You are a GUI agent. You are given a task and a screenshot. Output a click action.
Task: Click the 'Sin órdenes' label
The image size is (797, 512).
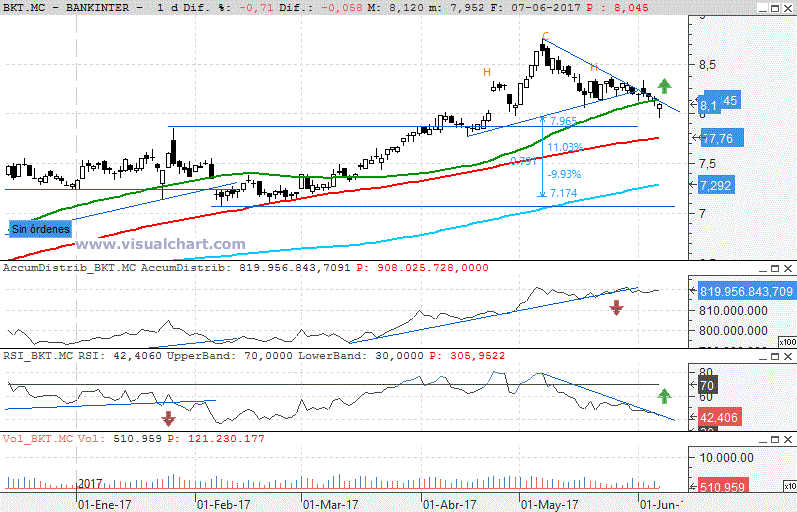(41, 229)
